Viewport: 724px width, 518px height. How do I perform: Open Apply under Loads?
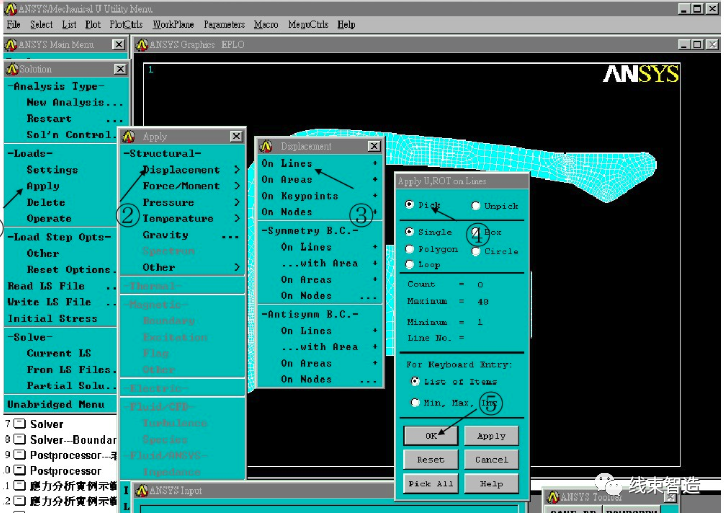[x=43, y=186]
